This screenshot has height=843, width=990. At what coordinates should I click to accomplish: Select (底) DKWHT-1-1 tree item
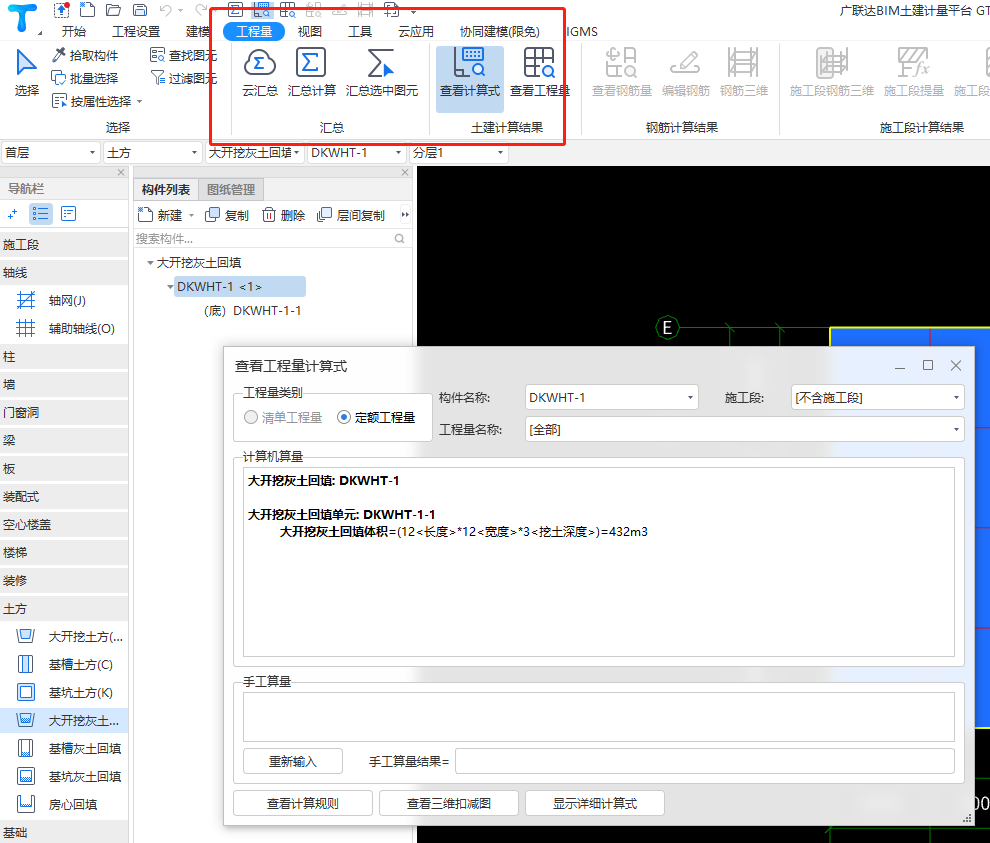coord(253,311)
